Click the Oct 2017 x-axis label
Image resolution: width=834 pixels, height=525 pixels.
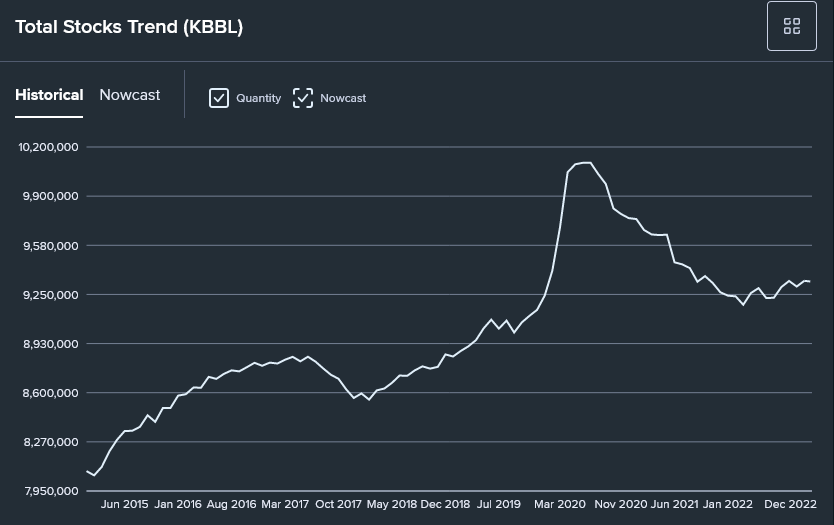338,504
